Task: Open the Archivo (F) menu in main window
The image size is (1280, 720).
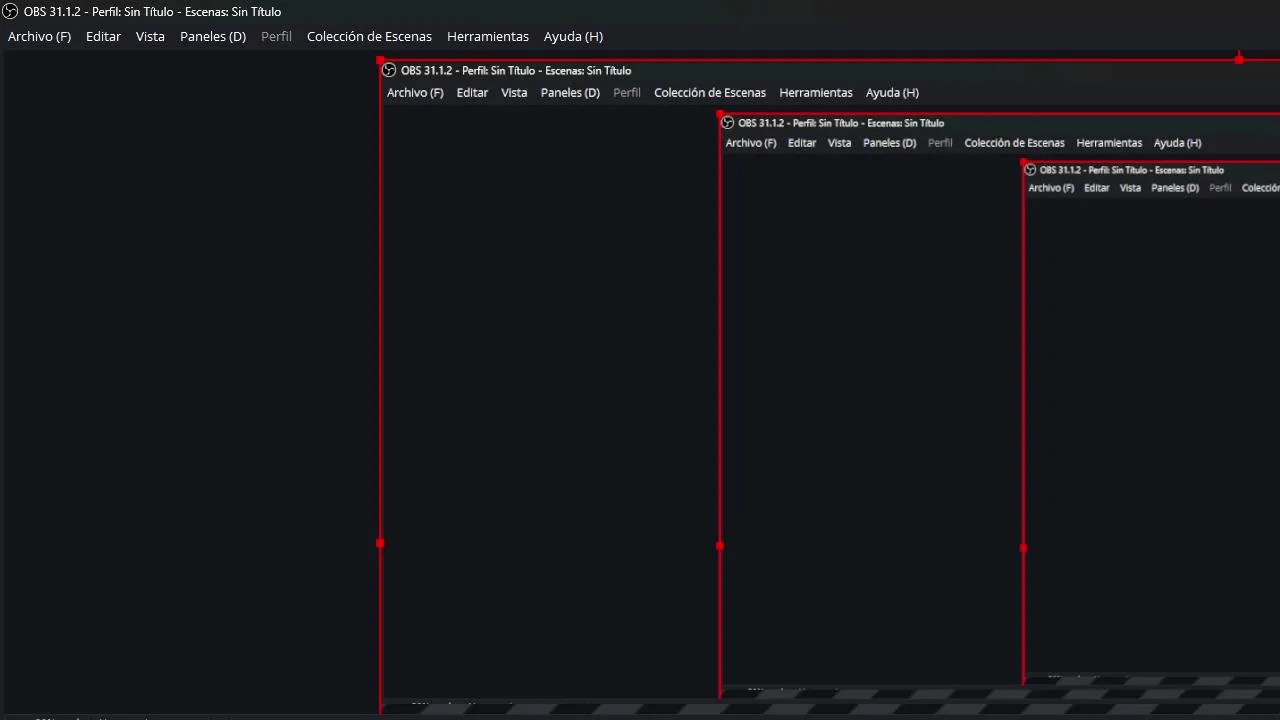Action: tap(40, 36)
